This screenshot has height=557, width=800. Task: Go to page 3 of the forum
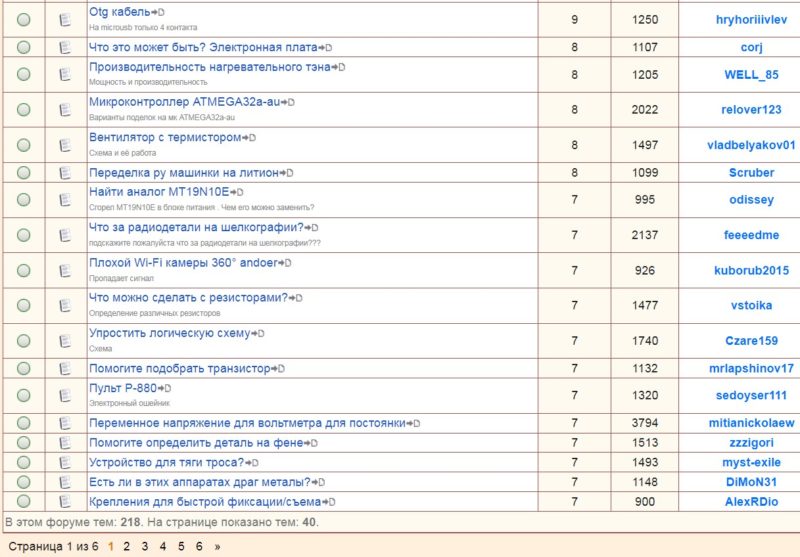[x=145, y=546]
